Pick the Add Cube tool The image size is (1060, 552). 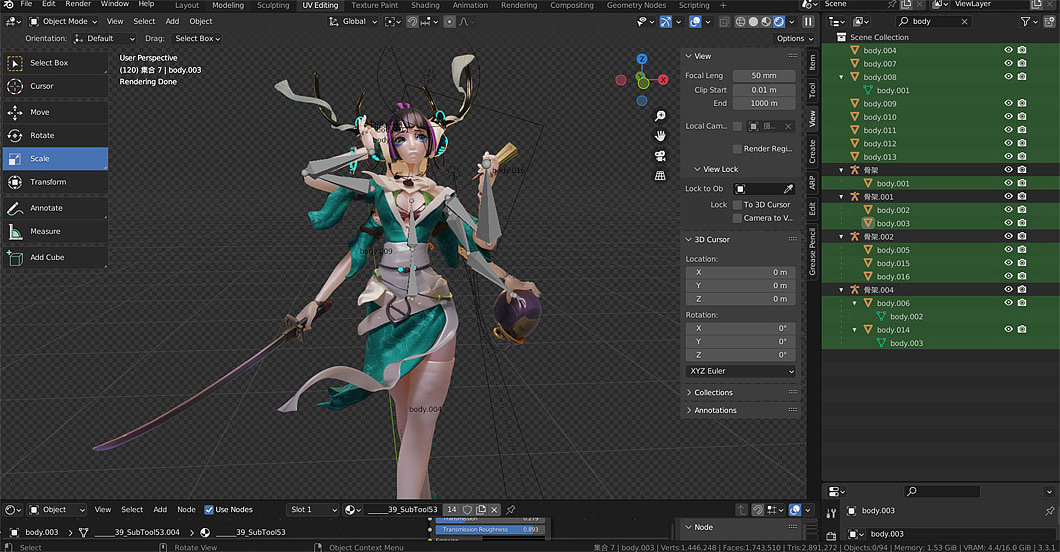pos(55,257)
